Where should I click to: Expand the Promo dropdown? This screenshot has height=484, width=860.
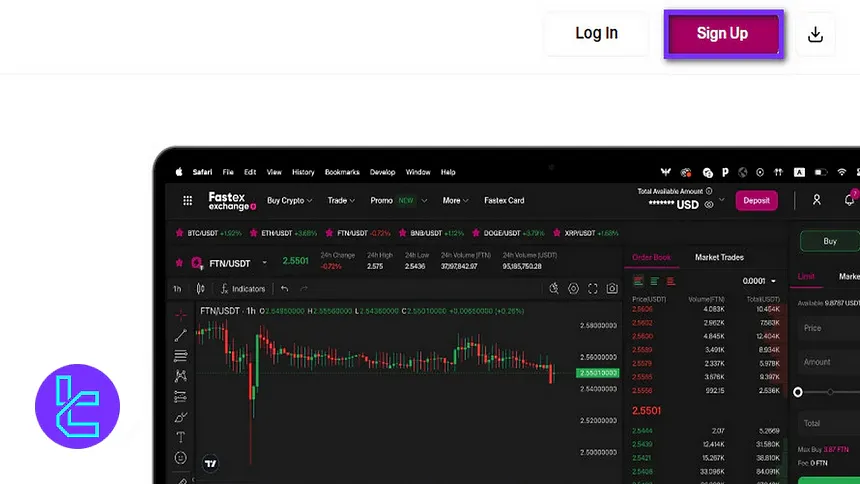399,201
